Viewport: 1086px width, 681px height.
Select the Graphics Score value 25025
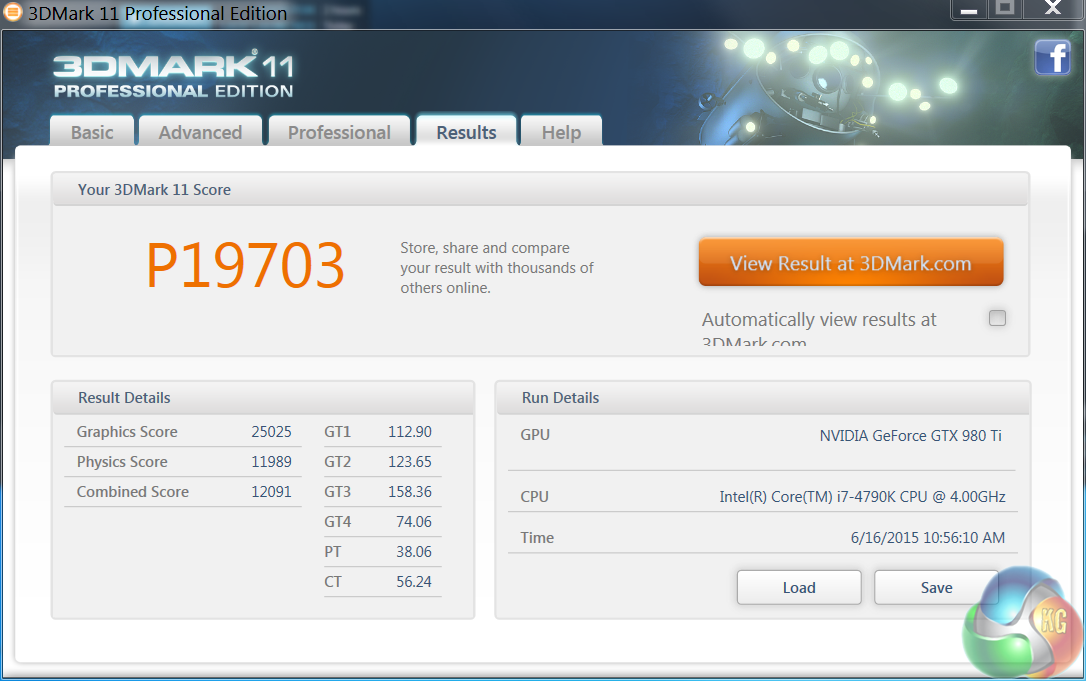tap(272, 432)
